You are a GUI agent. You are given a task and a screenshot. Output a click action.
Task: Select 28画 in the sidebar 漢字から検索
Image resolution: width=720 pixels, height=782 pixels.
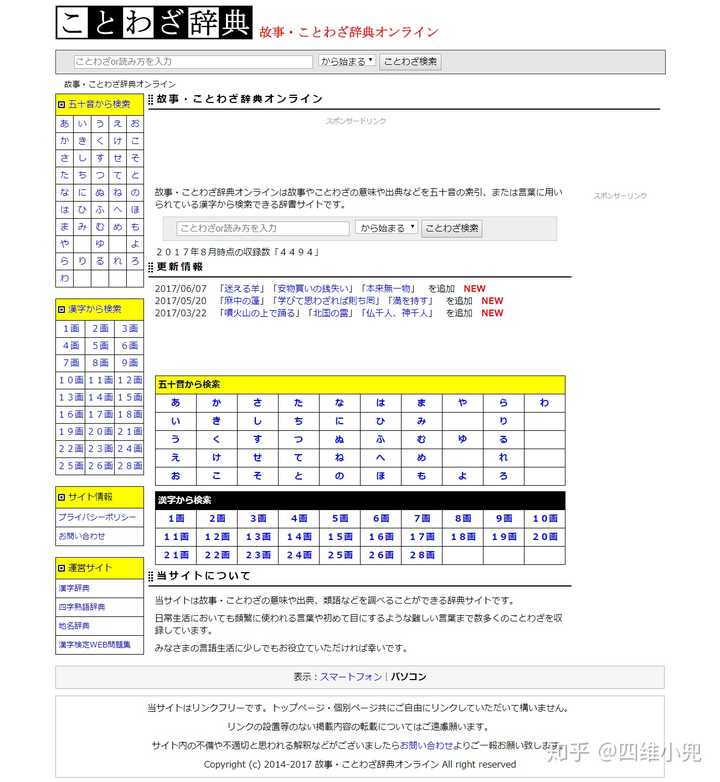[x=130, y=466]
